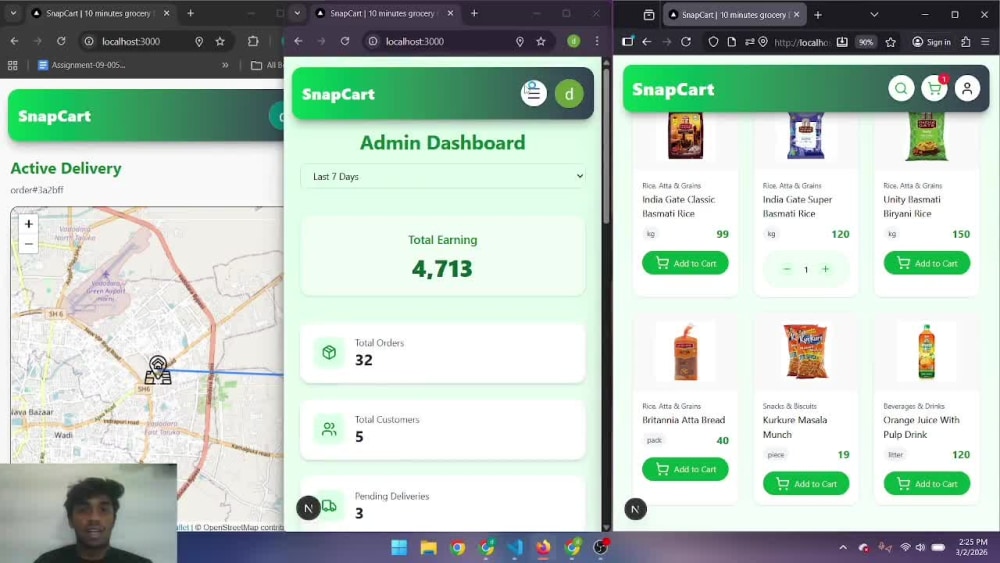Open Visual Studio Code from the taskbar

tap(515, 547)
